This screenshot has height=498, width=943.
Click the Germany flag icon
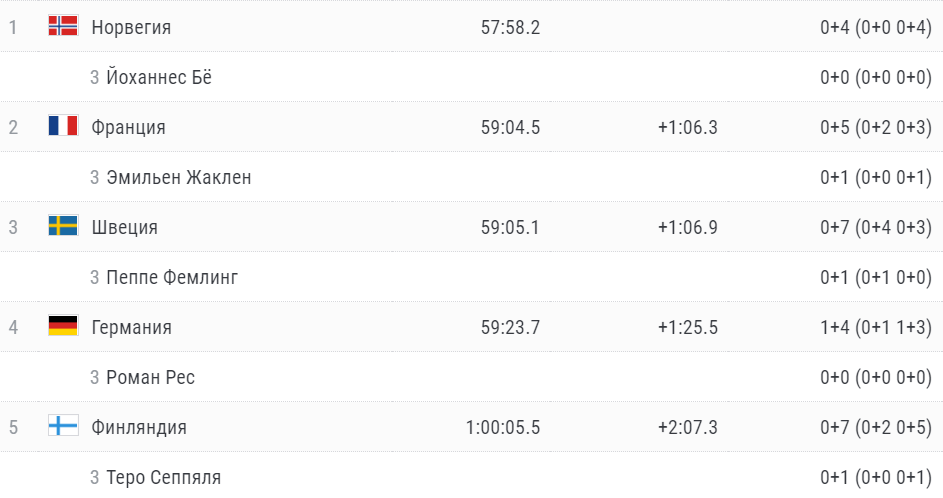tap(63, 326)
